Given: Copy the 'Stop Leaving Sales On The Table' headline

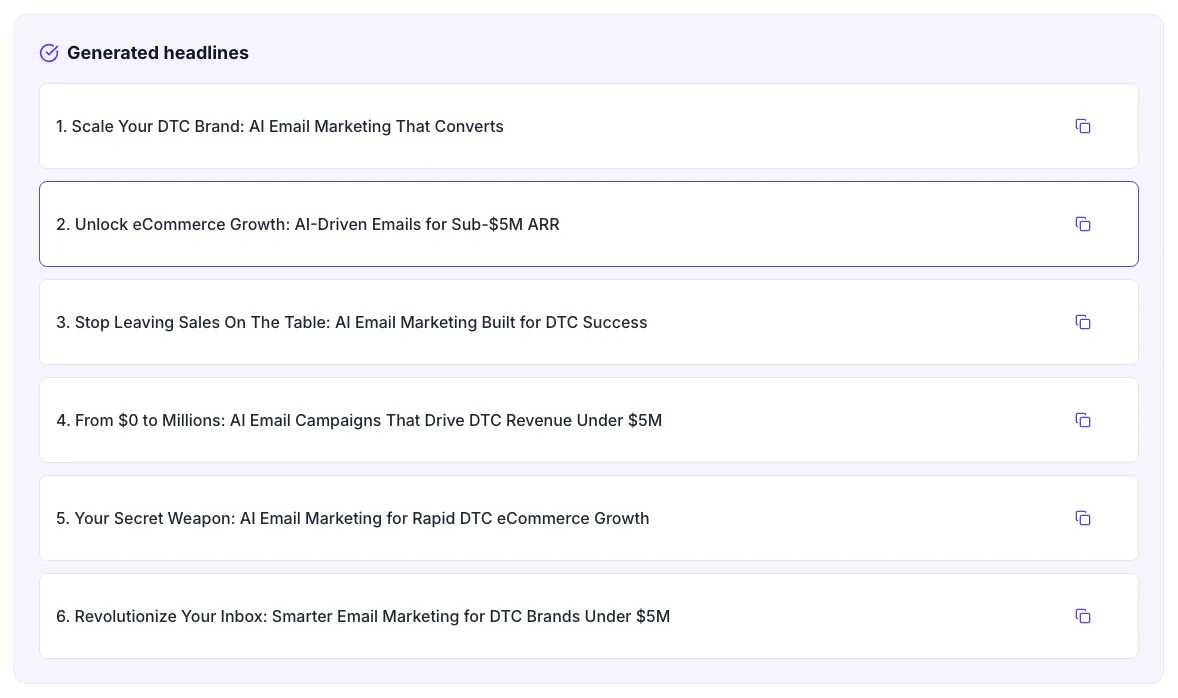Looking at the screenshot, I should pyautogui.click(x=1083, y=322).
